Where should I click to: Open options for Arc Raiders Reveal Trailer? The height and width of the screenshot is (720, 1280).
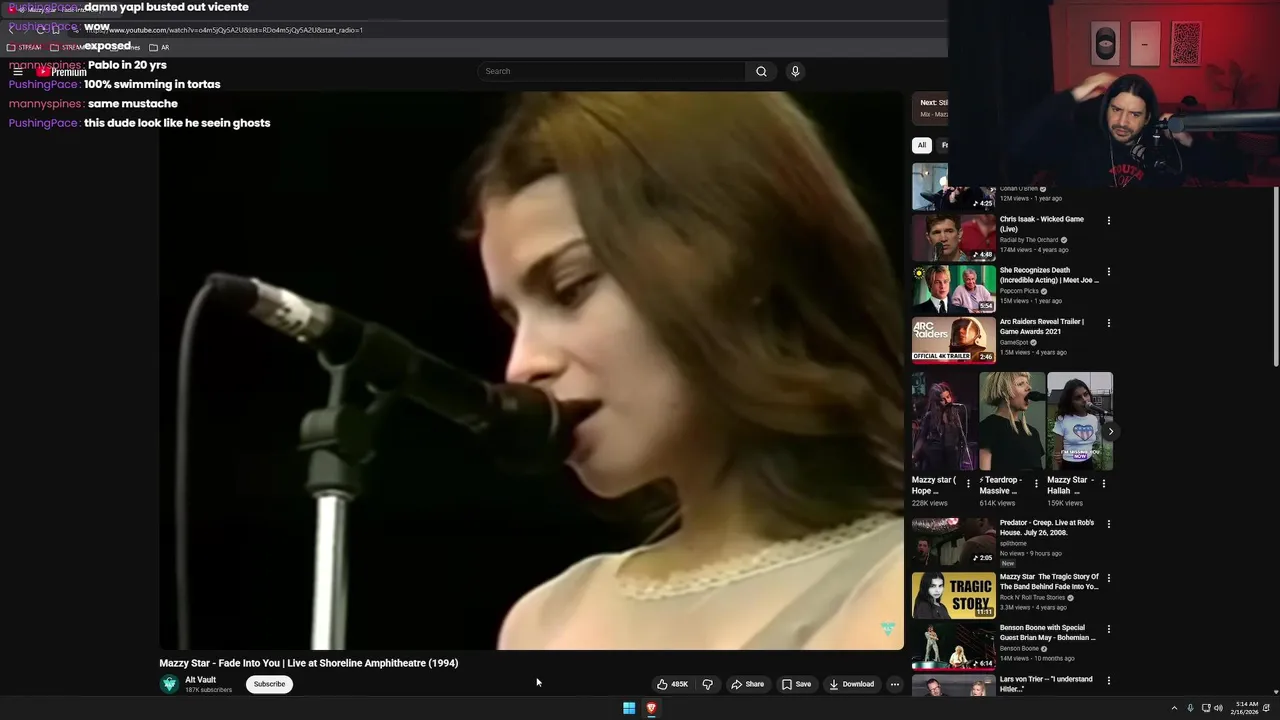pyautogui.click(x=1108, y=323)
